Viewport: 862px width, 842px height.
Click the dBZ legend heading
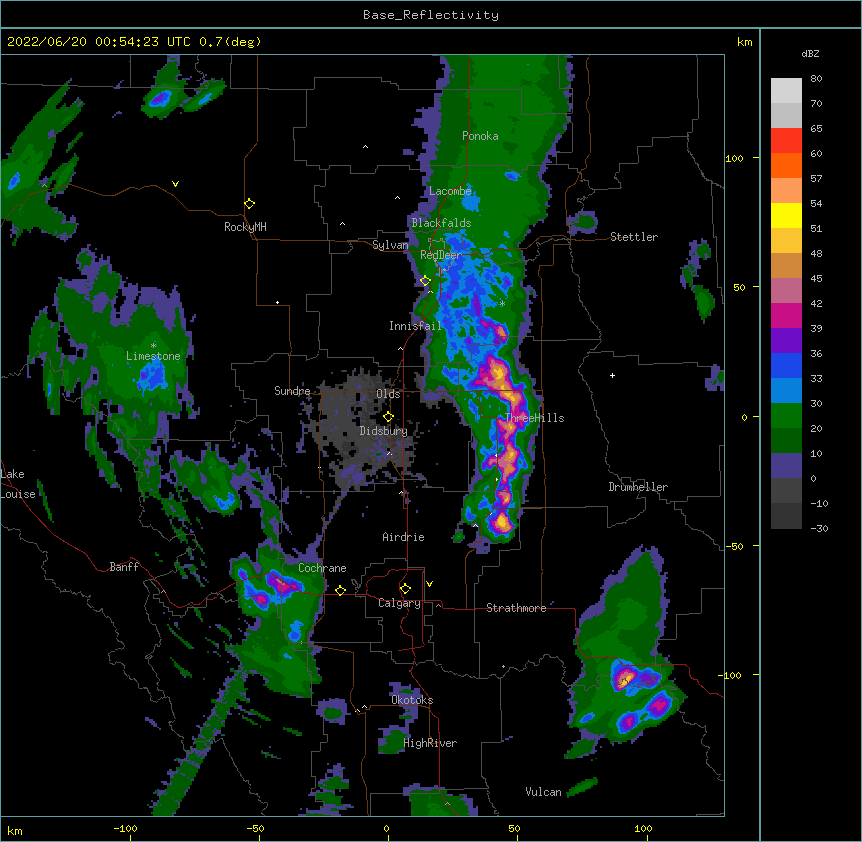pyautogui.click(x=810, y=54)
